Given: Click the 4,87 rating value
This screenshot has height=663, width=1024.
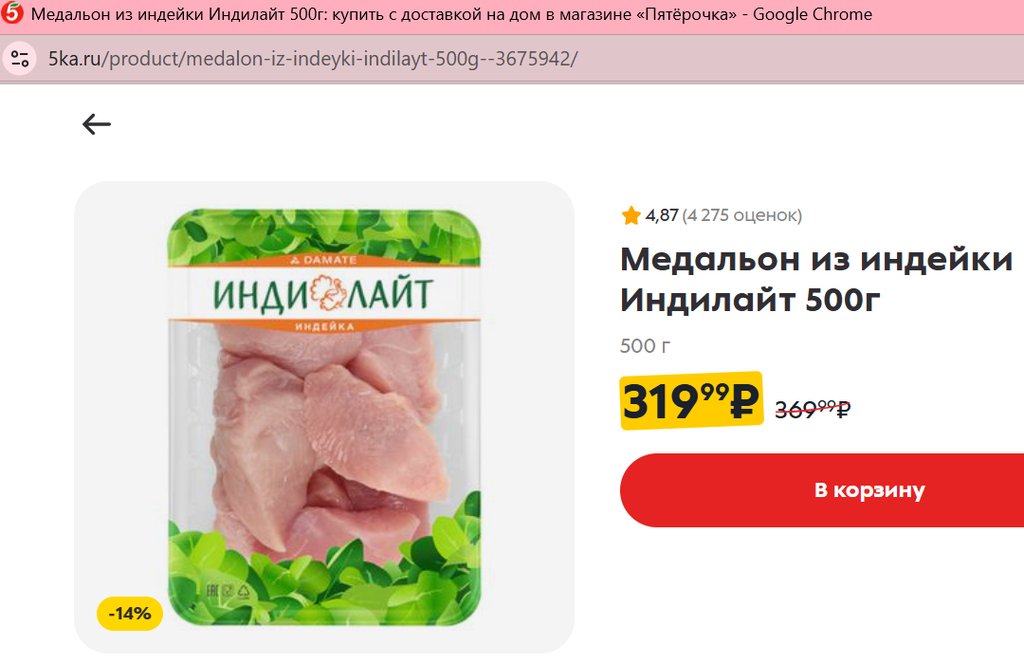Looking at the screenshot, I should tap(662, 215).
